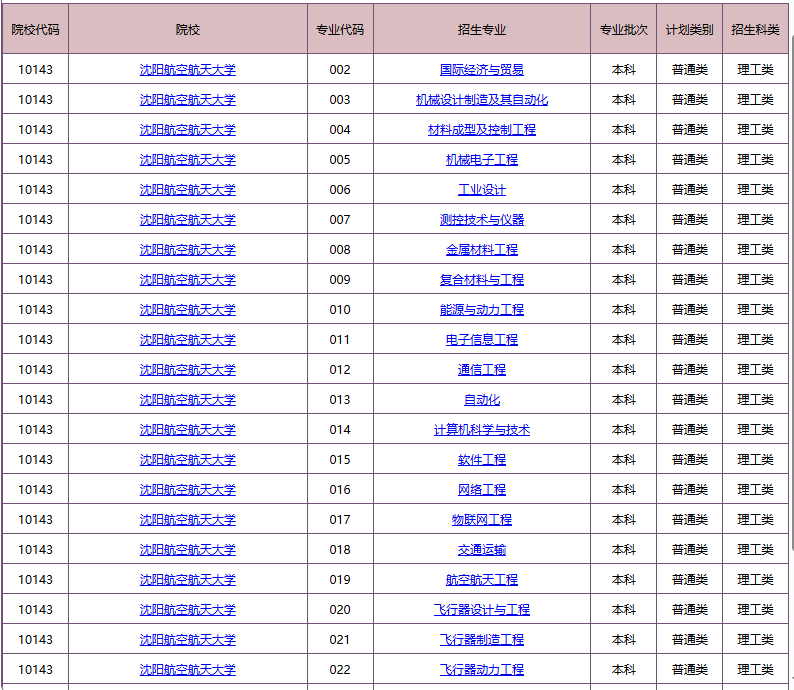Open the 电子信息工程 link
The image size is (794, 690).
tap(481, 340)
